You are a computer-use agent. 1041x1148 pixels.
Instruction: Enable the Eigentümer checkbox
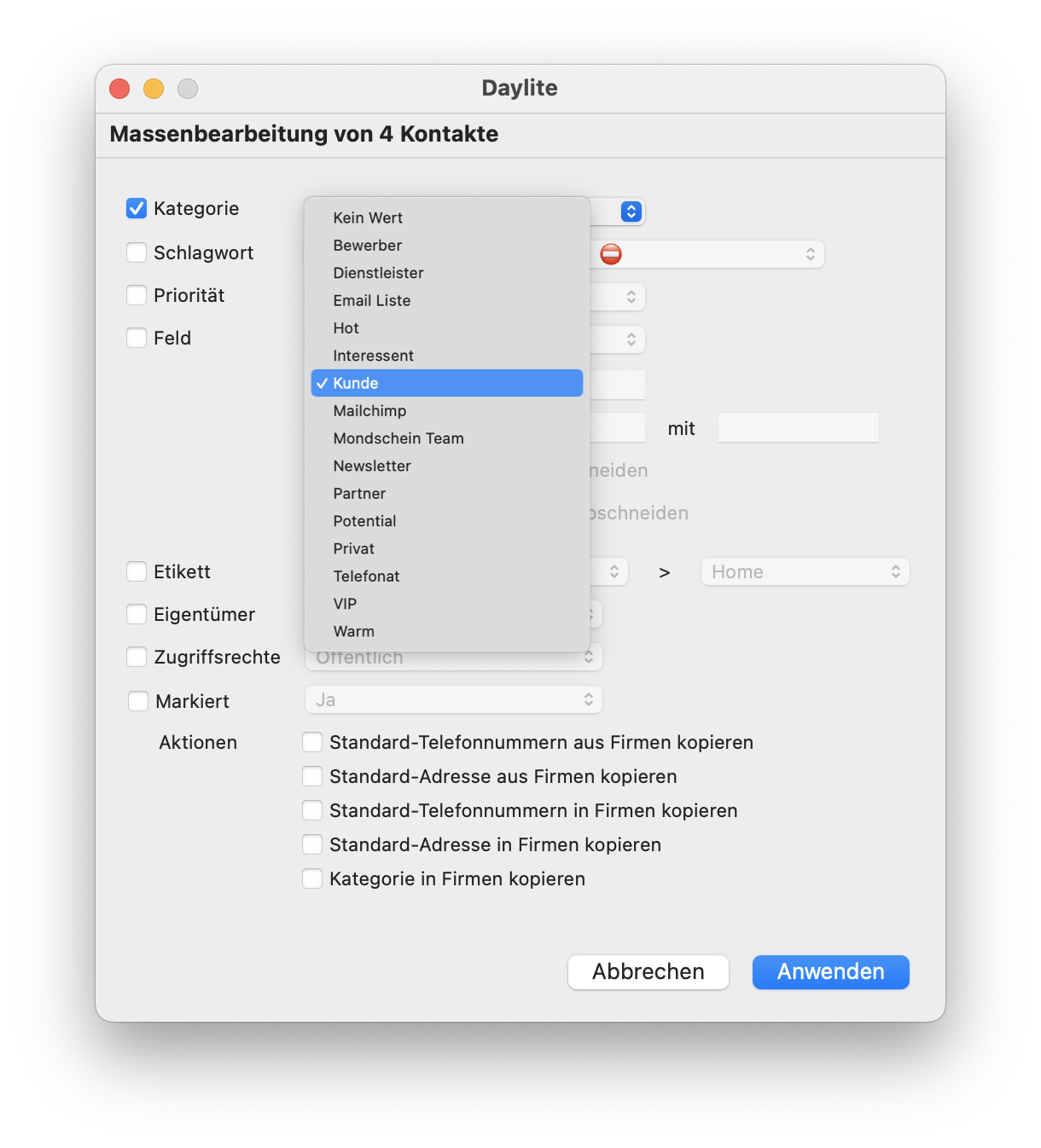coord(137,614)
